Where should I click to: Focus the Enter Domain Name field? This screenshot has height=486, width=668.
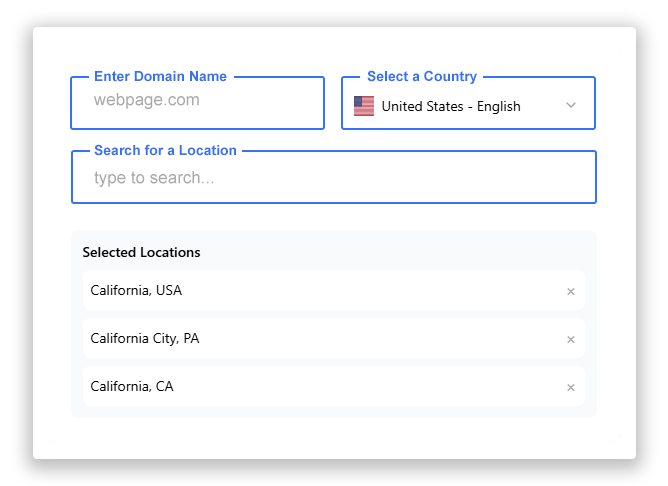[197, 103]
